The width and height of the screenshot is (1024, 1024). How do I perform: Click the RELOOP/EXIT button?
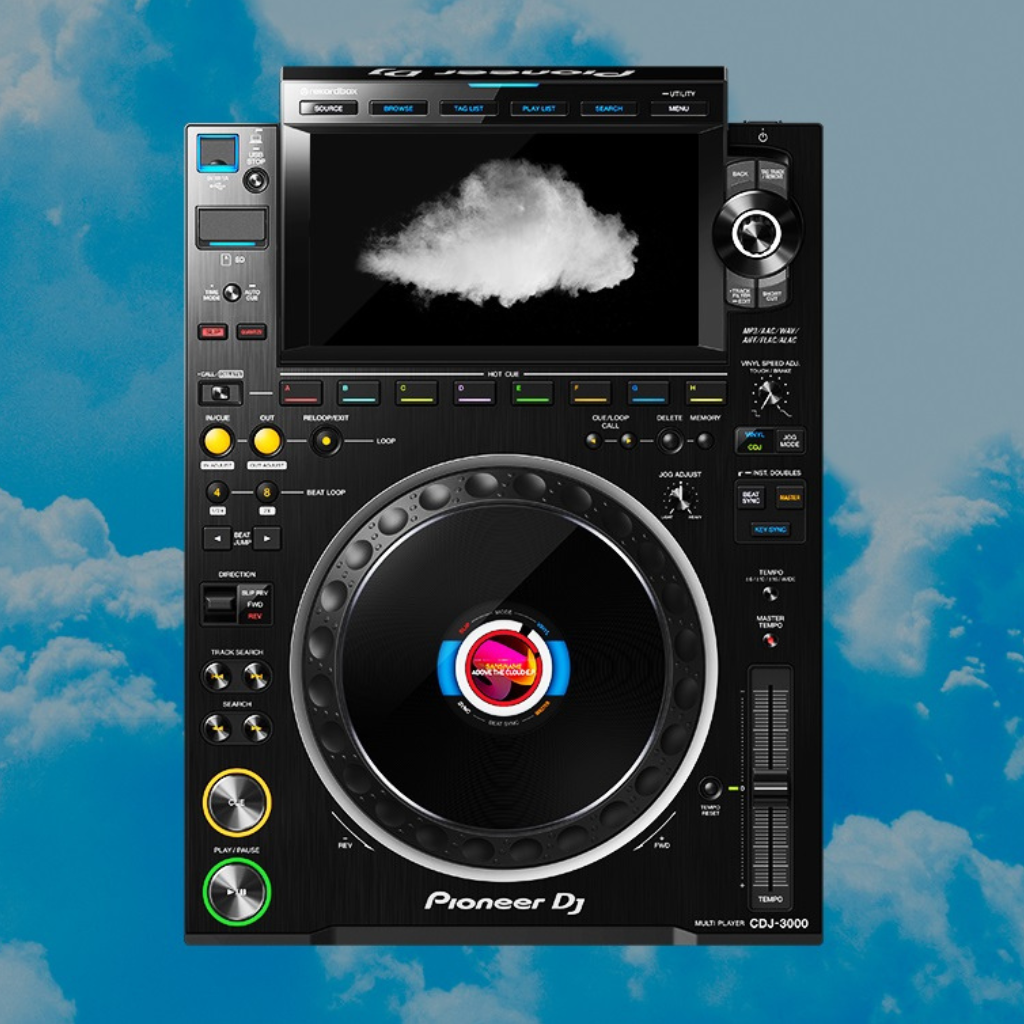click(326, 441)
